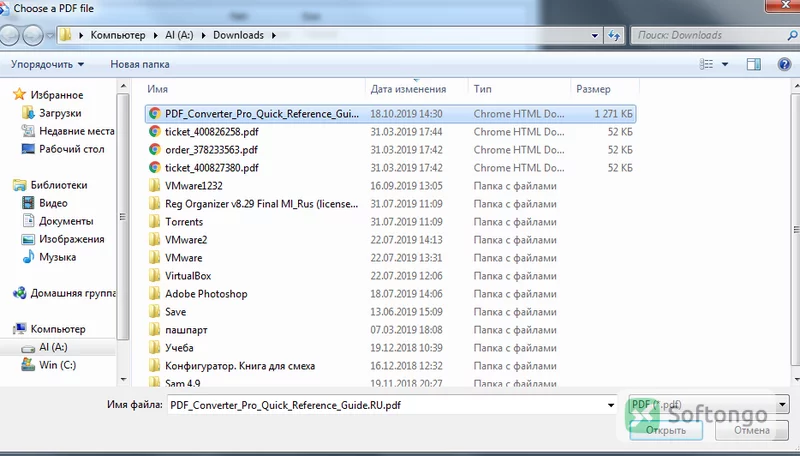Open Загрузки in the sidebar
800x456 pixels.
tap(60, 113)
